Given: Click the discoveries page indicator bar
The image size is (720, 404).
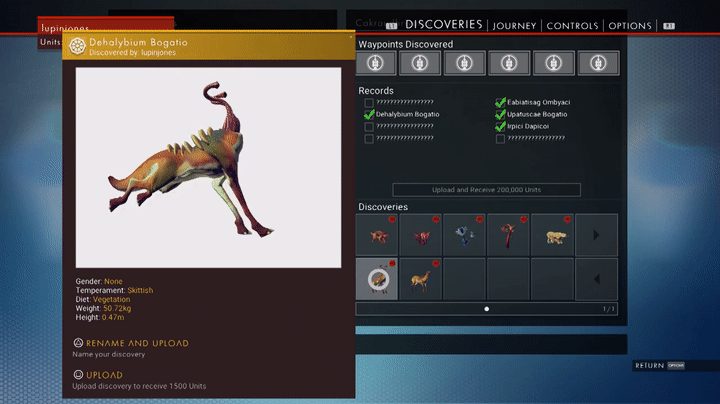Looking at the screenshot, I should coord(486,309).
